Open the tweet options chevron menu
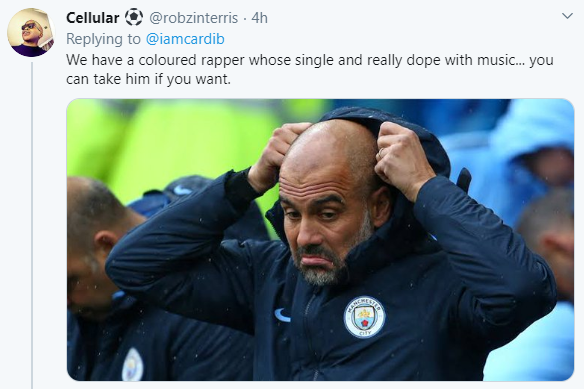The height and width of the screenshot is (389, 584). point(567,16)
